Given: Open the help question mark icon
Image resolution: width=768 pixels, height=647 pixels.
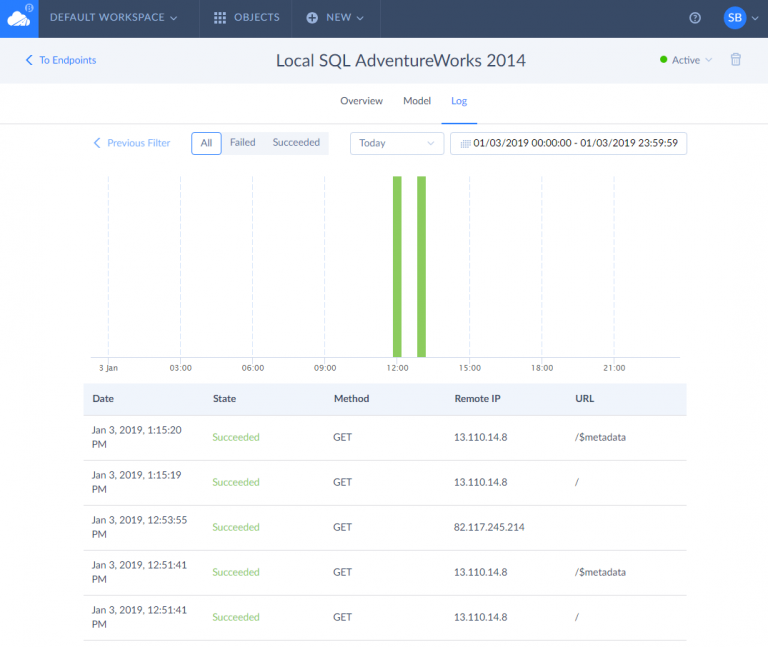Looking at the screenshot, I should pyautogui.click(x=695, y=18).
